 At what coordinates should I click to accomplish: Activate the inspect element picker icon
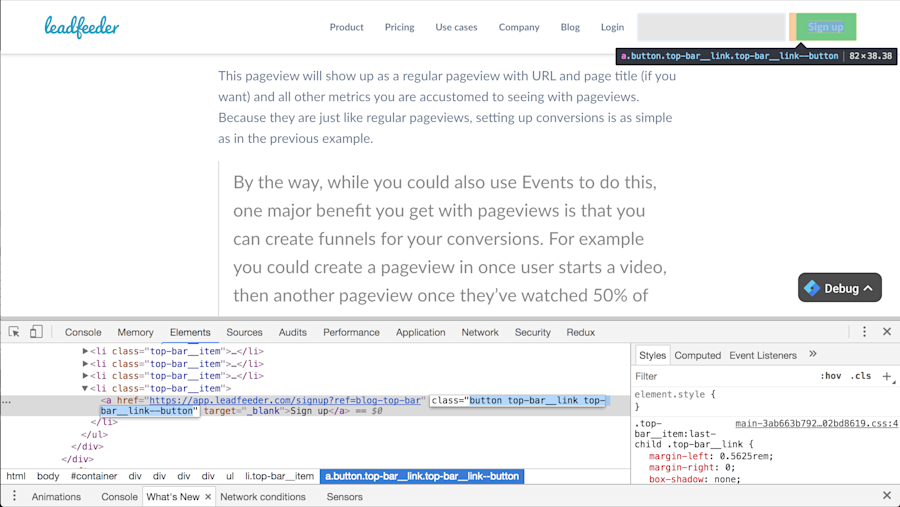[x=14, y=332]
